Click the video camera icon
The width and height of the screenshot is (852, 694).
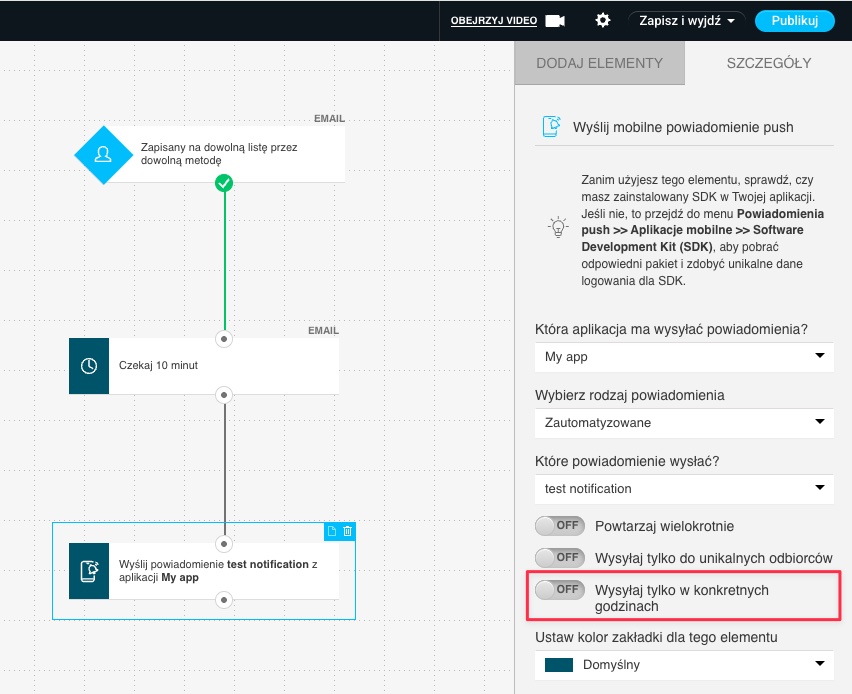coord(555,20)
